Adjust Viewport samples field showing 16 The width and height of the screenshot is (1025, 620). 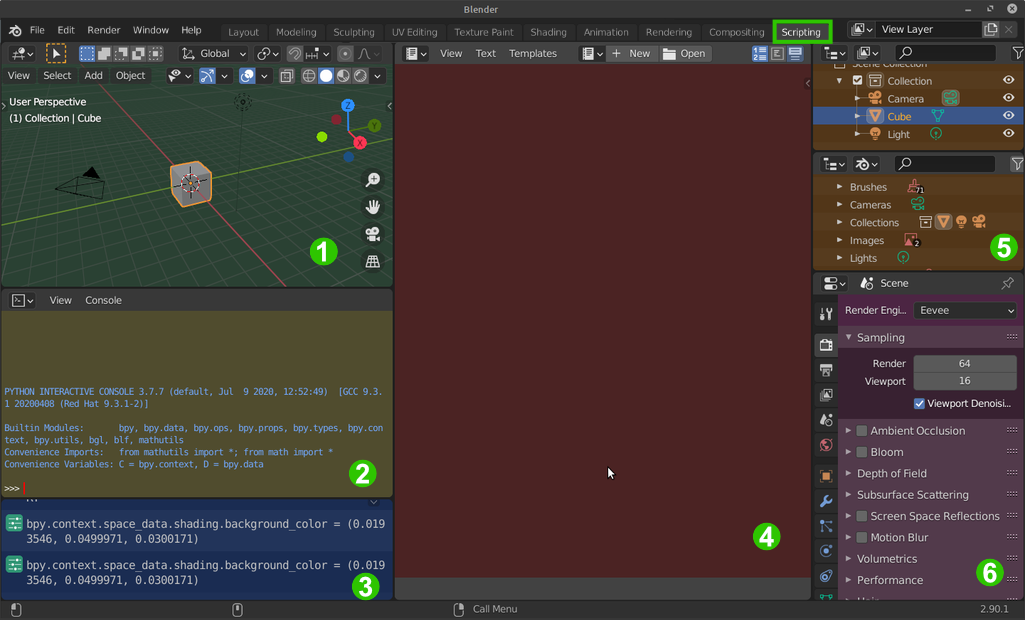pyautogui.click(x=965, y=381)
